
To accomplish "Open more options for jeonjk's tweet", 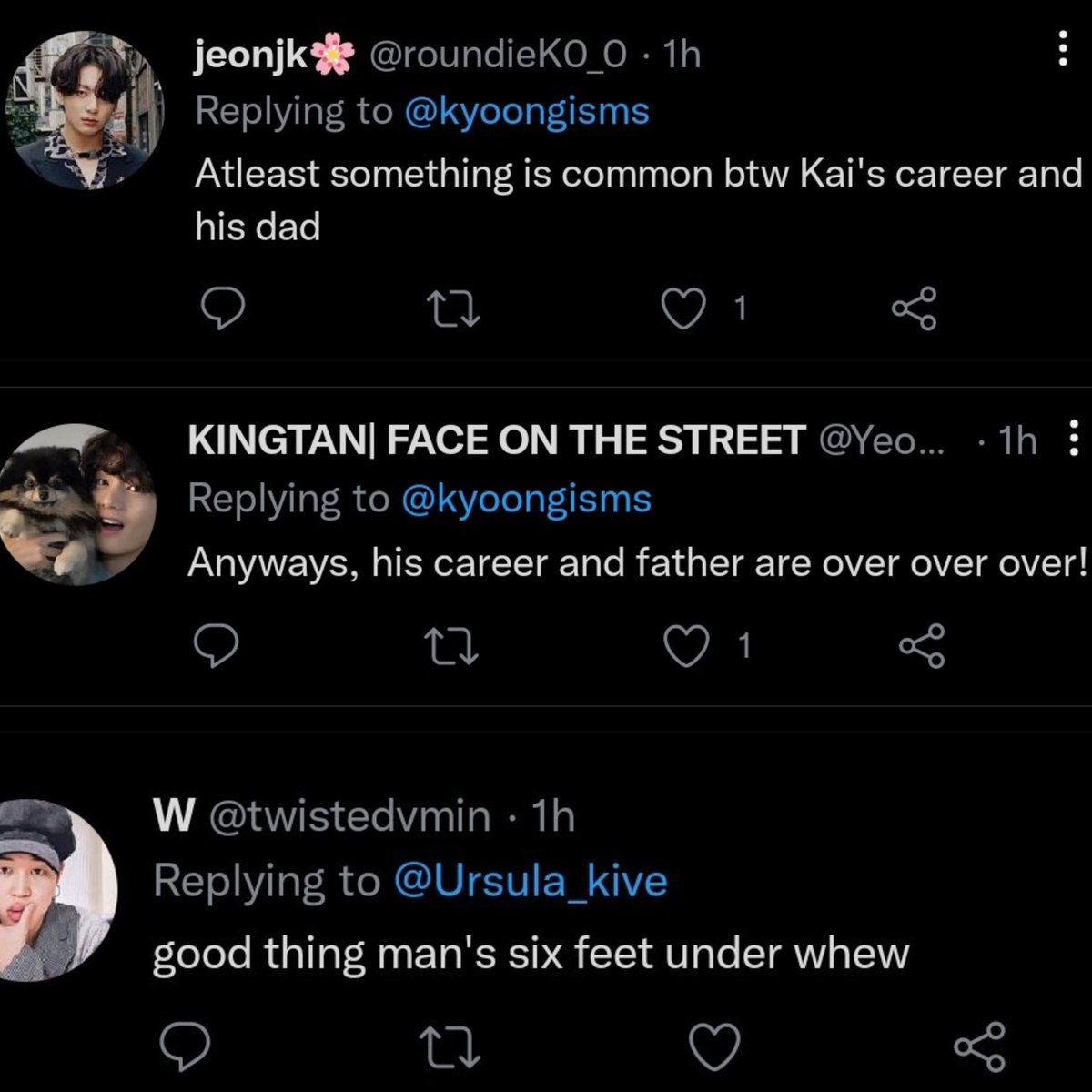I will tap(1061, 47).
